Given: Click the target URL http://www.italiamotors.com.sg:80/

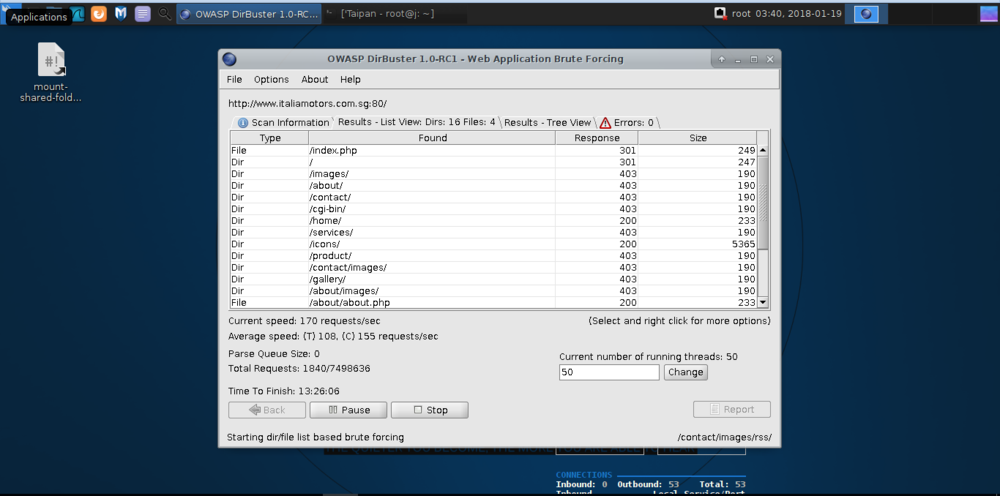Looking at the screenshot, I should pyautogui.click(x=307, y=103).
